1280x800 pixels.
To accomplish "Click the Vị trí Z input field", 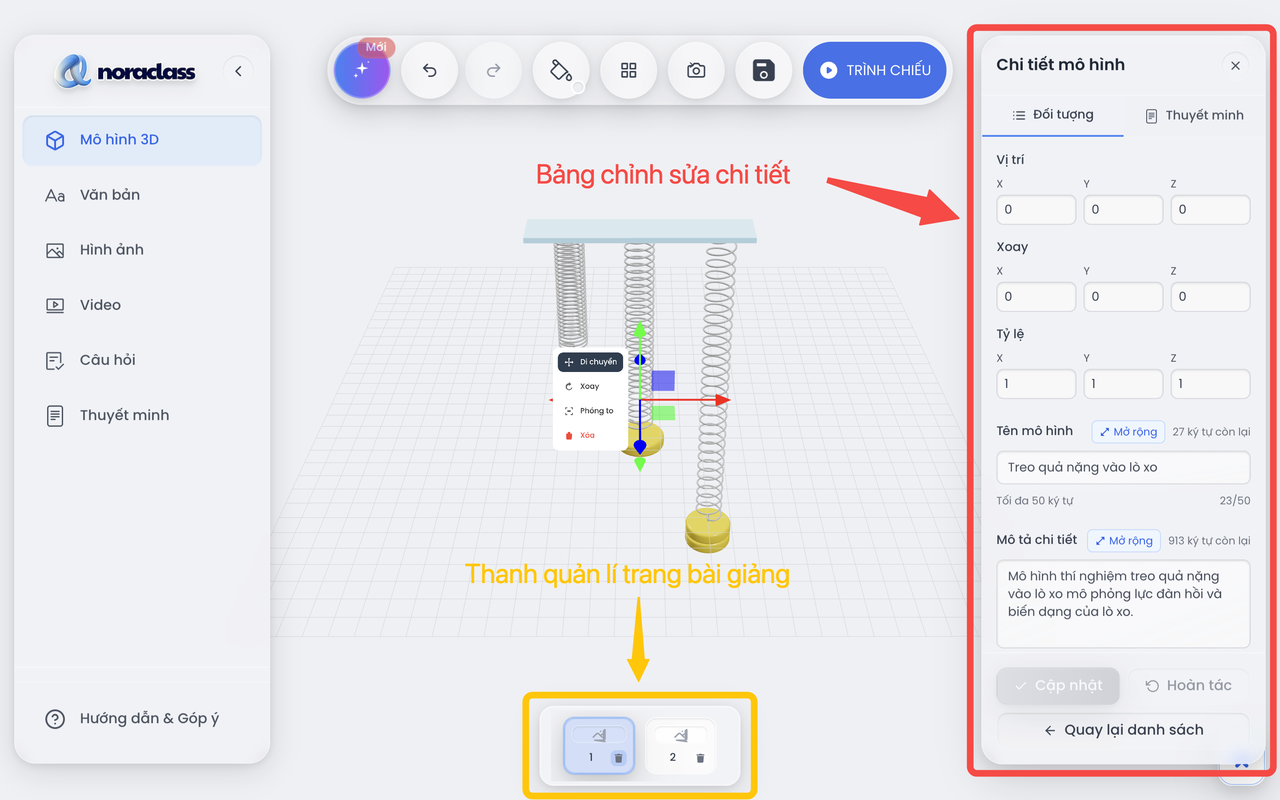I will coord(1210,210).
